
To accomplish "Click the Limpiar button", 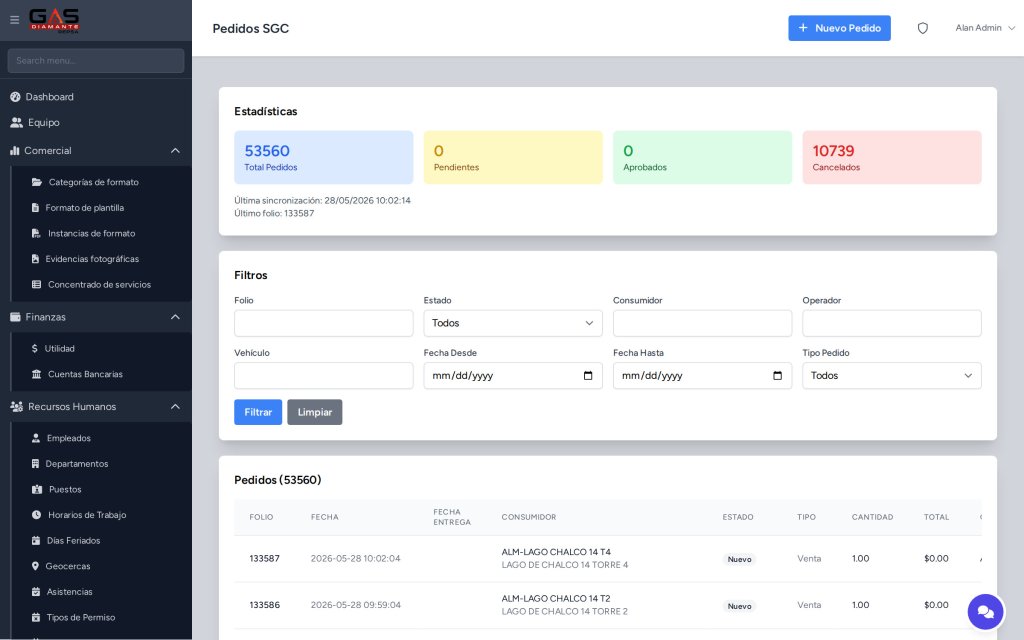I will click(x=315, y=412).
